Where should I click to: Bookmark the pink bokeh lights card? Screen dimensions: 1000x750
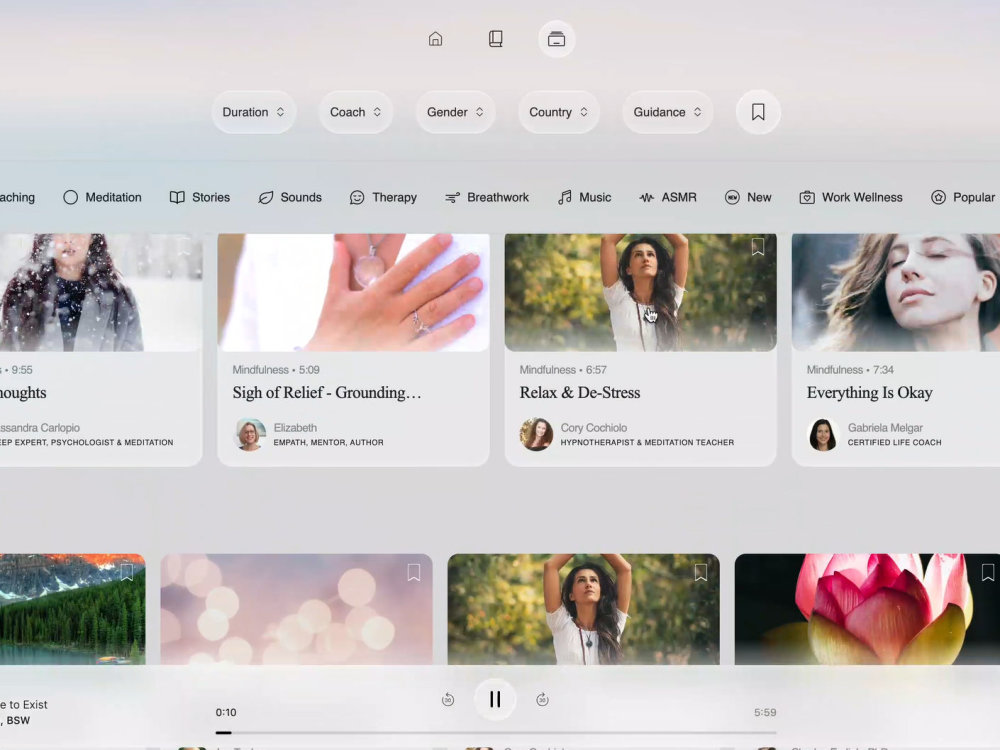pos(413,572)
